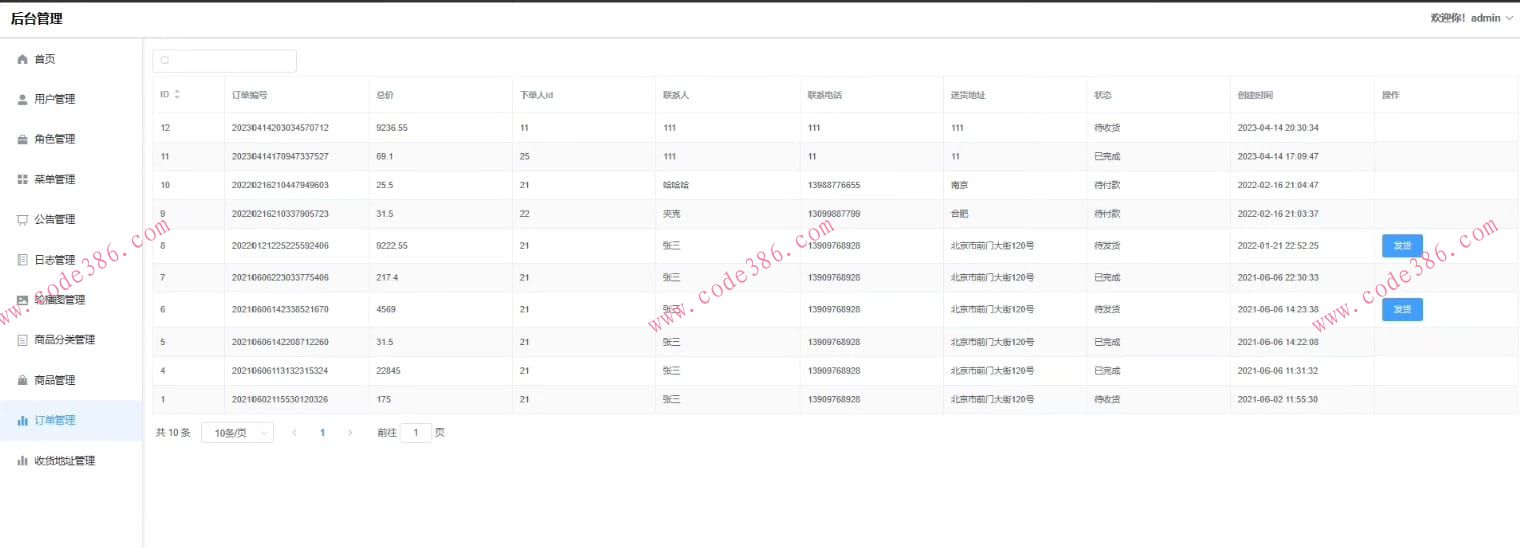
Task: Select page number 1 in pagination
Action: click(322, 433)
